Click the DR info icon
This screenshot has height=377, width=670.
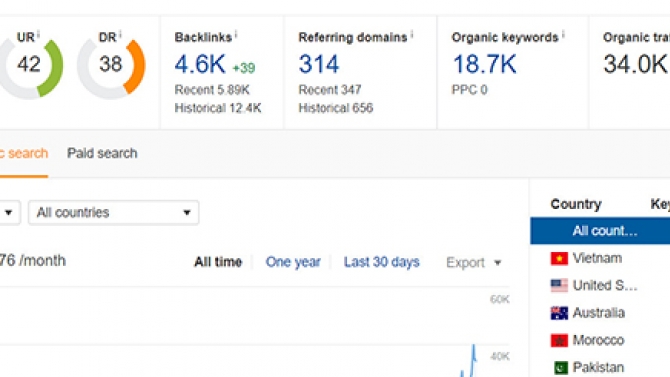pos(120,34)
